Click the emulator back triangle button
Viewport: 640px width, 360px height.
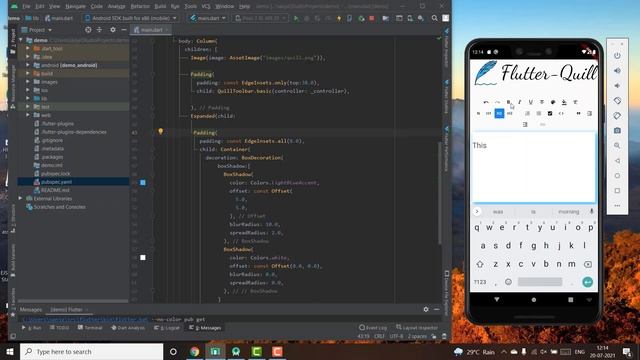pyautogui.click(x=617, y=161)
